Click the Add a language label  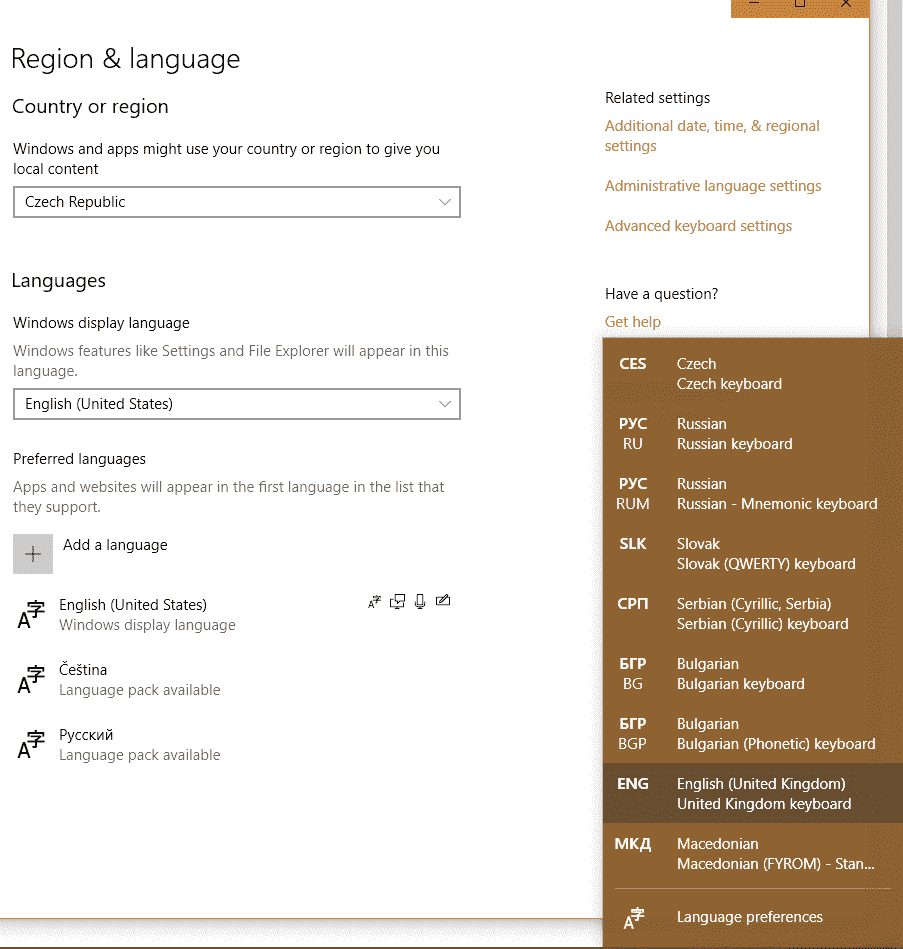pos(115,545)
